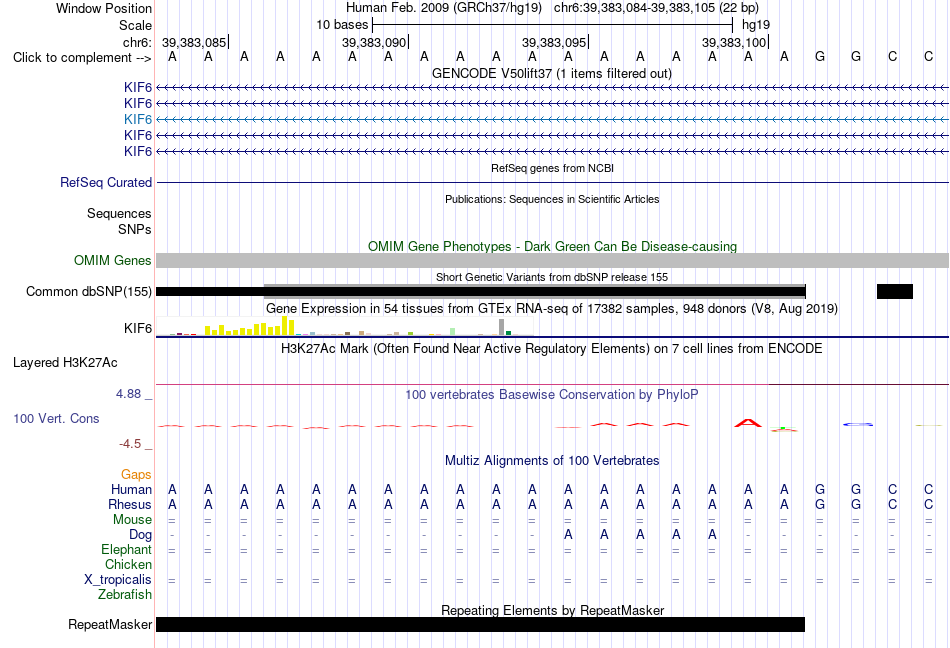The image size is (950, 648).
Task: Click the 4.88 PhyloP scale maximum
Action: (x=128, y=394)
